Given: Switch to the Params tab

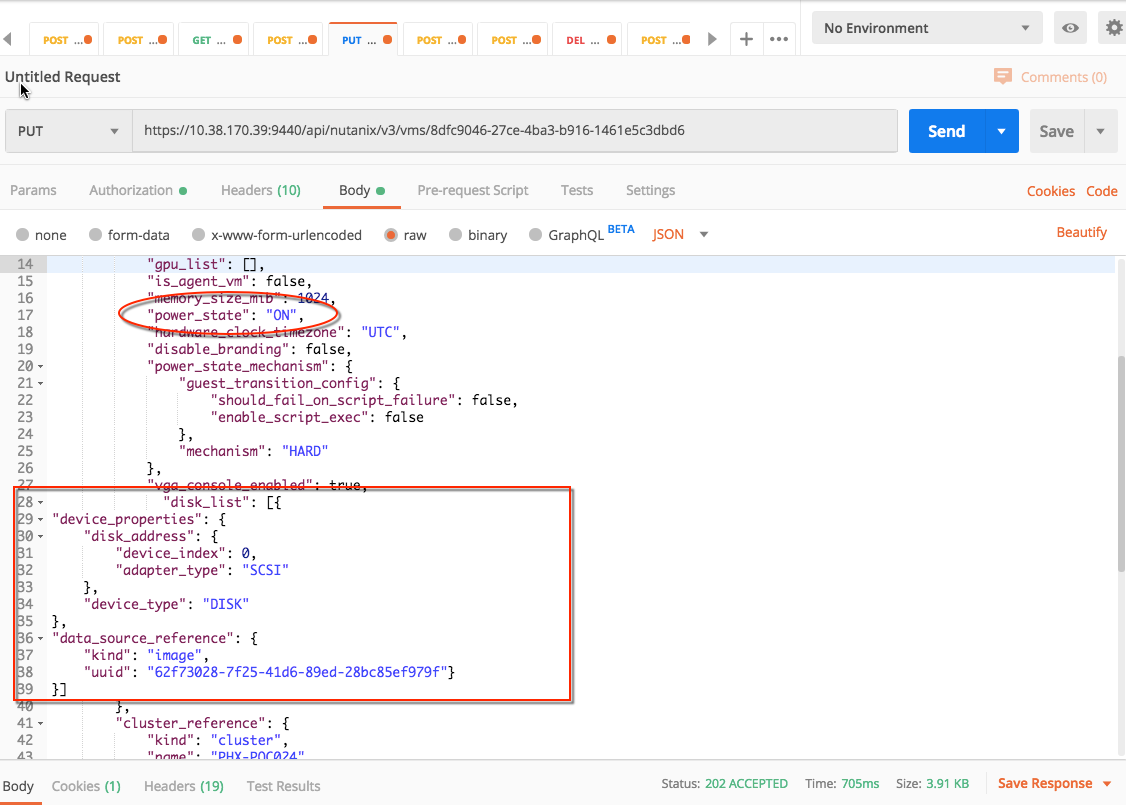Looking at the screenshot, I should tap(33, 190).
